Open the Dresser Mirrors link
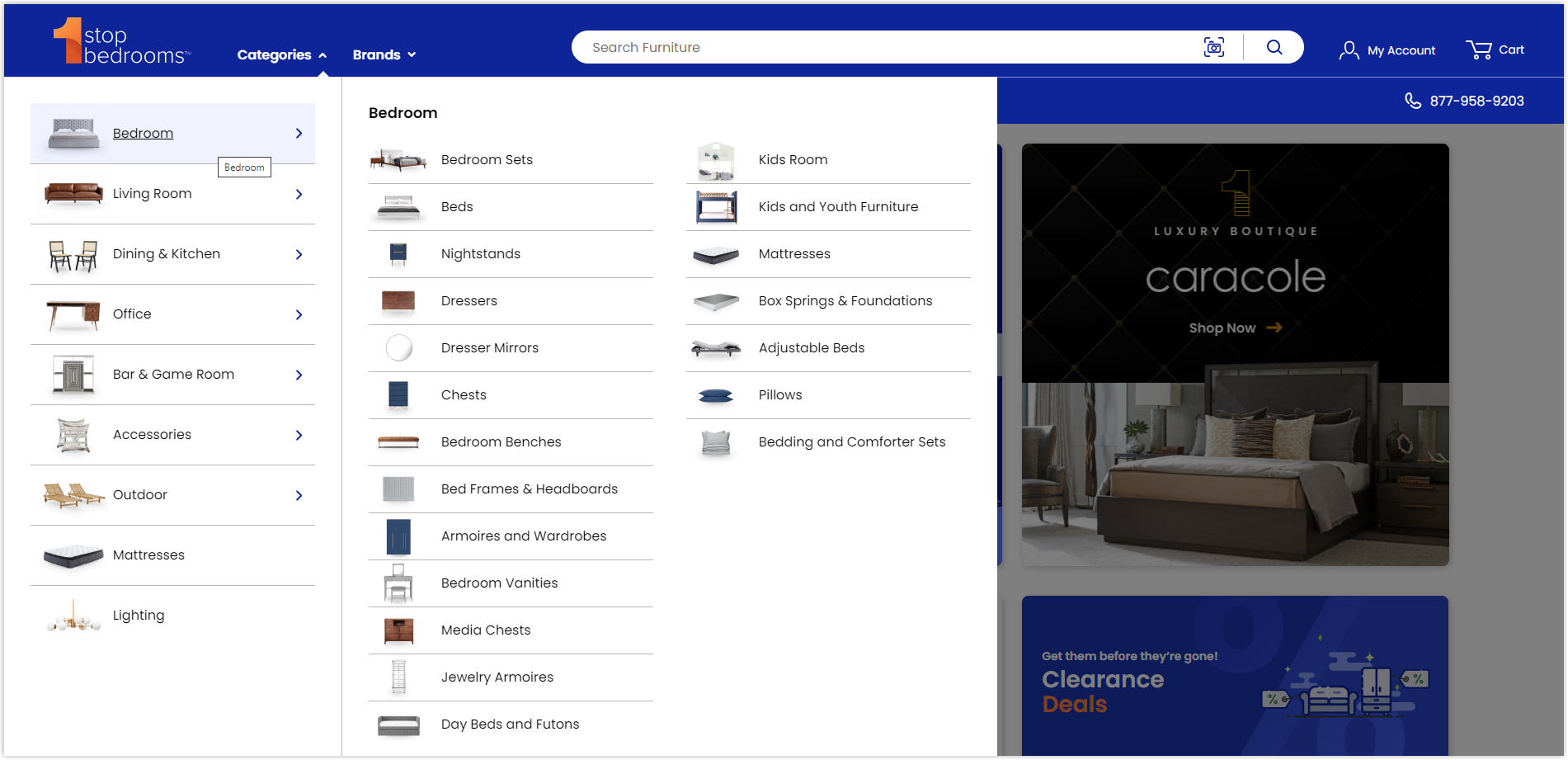The image size is (1568, 760). pyautogui.click(x=490, y=347)
